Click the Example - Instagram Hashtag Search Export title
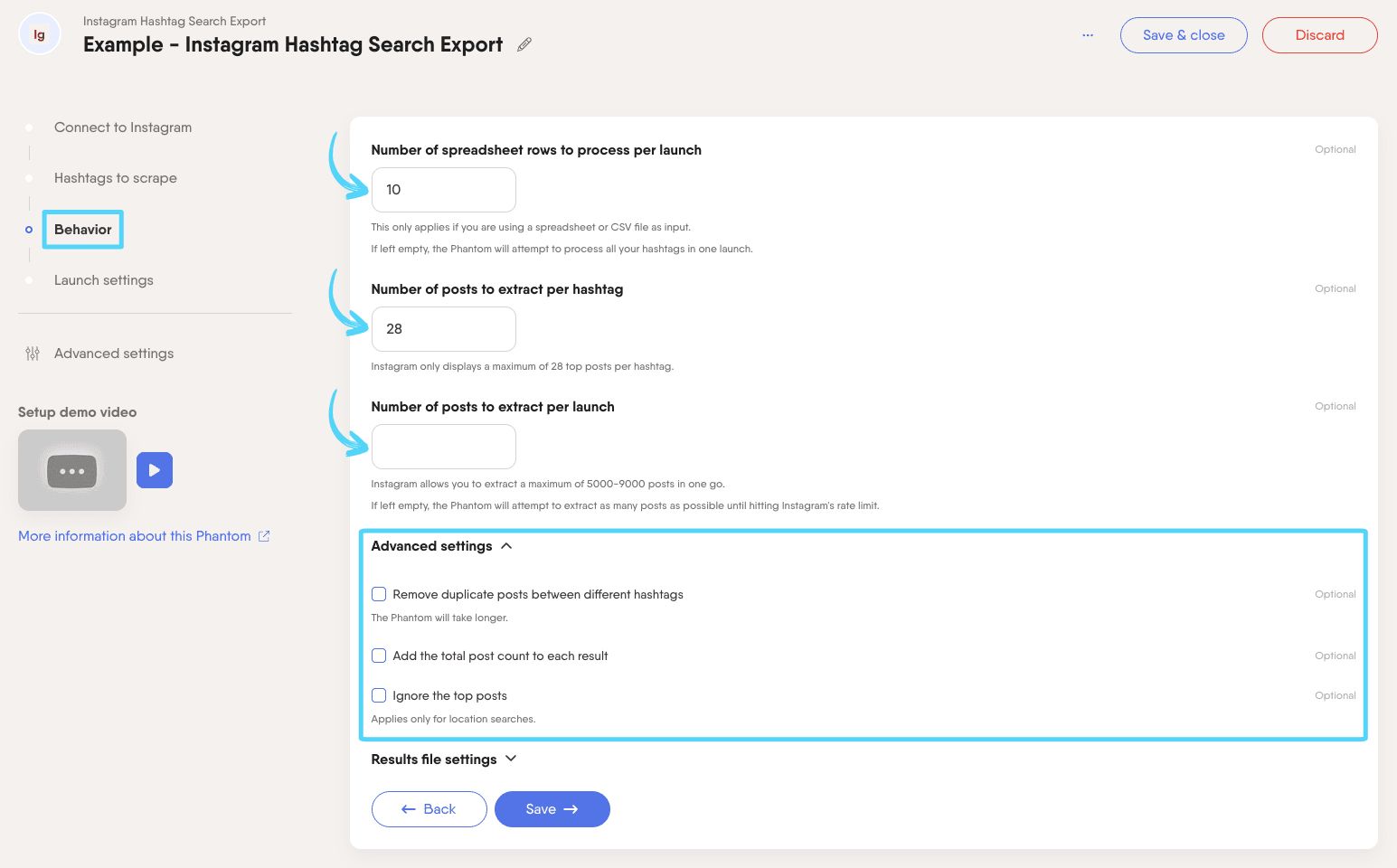Image resolution: width=1397 pixels, height=868 pixels. coord(293,44)
